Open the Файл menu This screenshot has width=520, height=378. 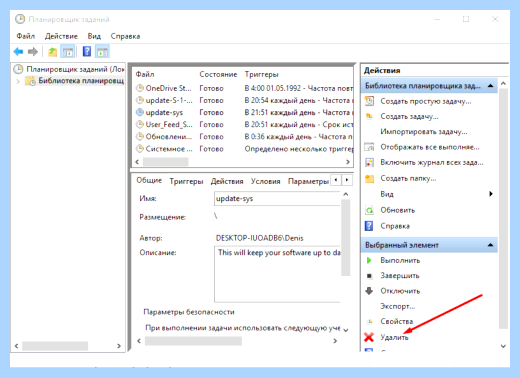(26, 36)
